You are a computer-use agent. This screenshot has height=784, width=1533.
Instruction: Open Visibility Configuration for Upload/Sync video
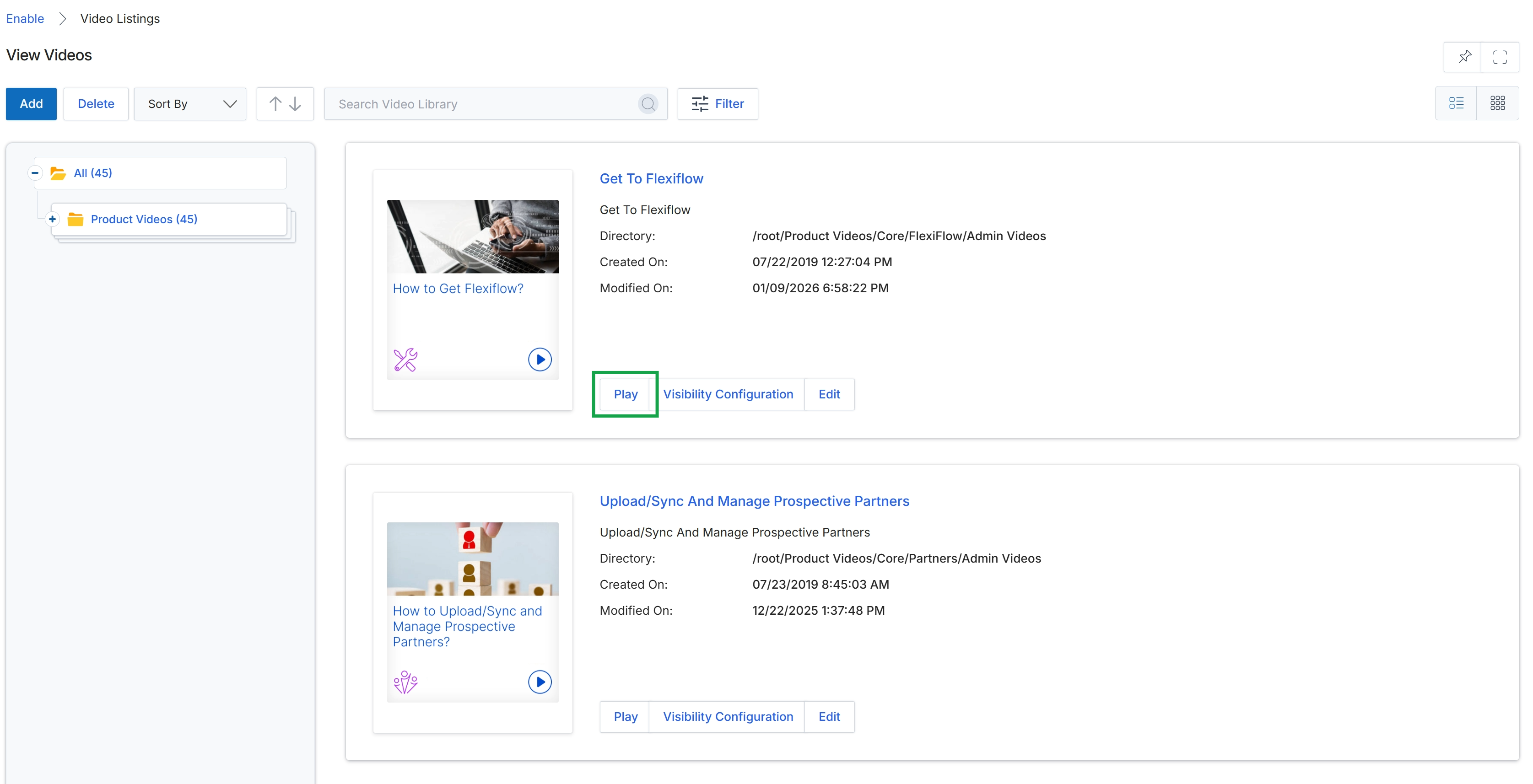click(728, 717)
